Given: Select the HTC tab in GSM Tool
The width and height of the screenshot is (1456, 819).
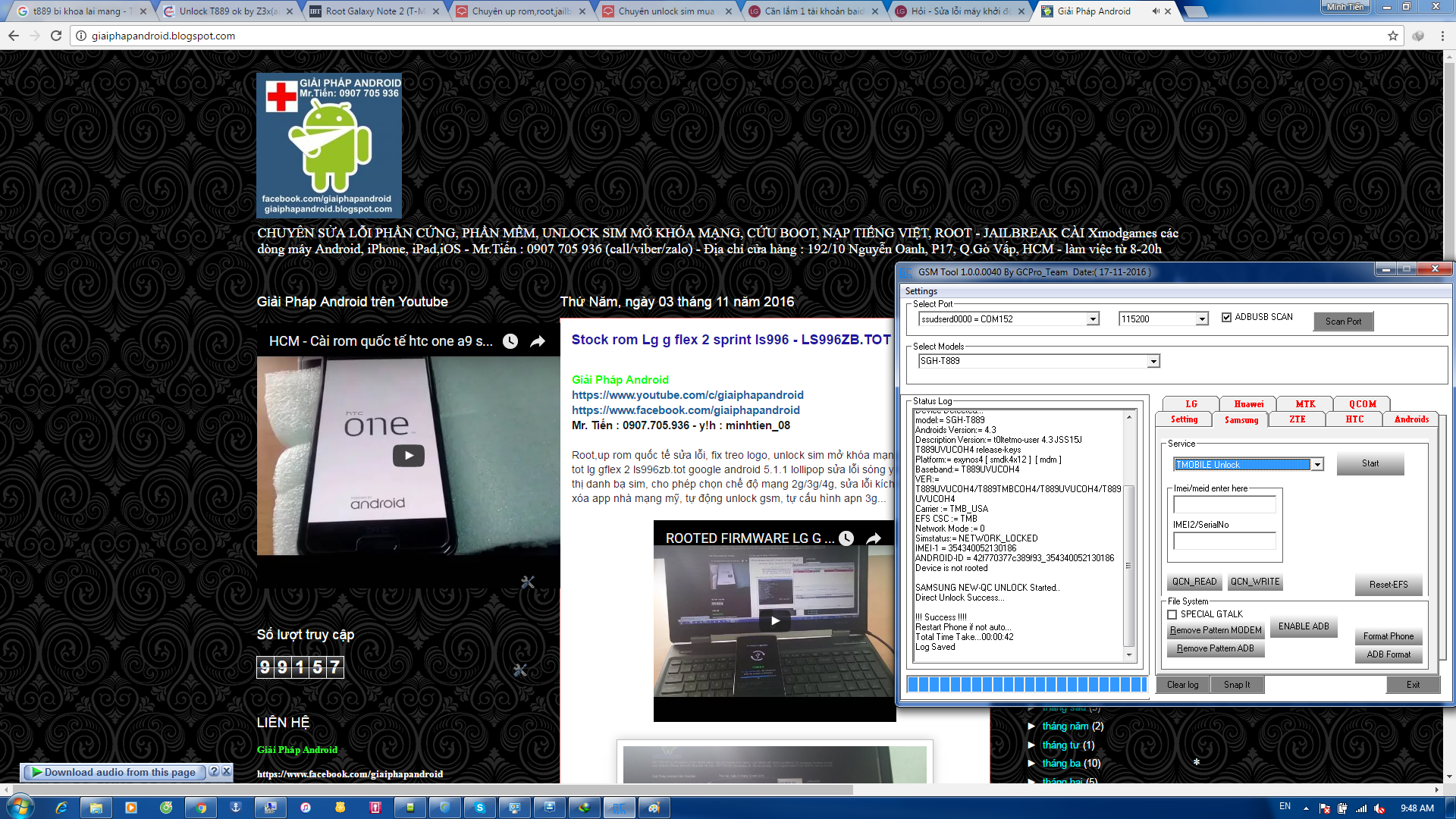Looking at the screenshot, I should (x=1354, y=419).
